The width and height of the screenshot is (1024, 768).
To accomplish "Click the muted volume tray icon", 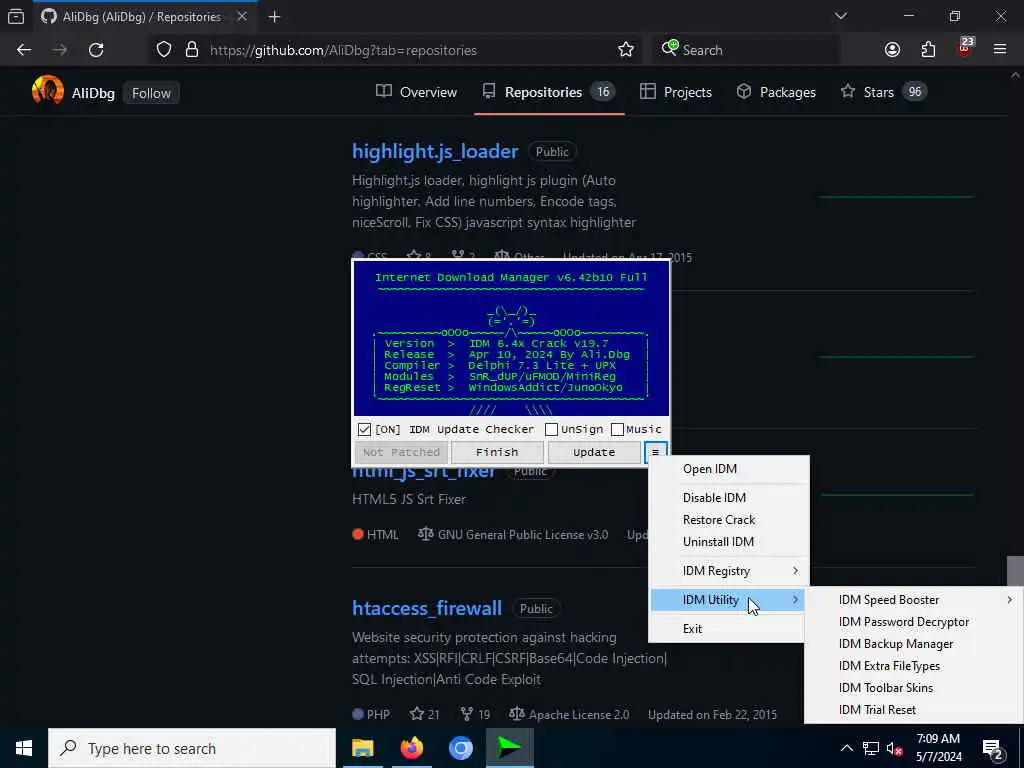I will coord(894,748).
